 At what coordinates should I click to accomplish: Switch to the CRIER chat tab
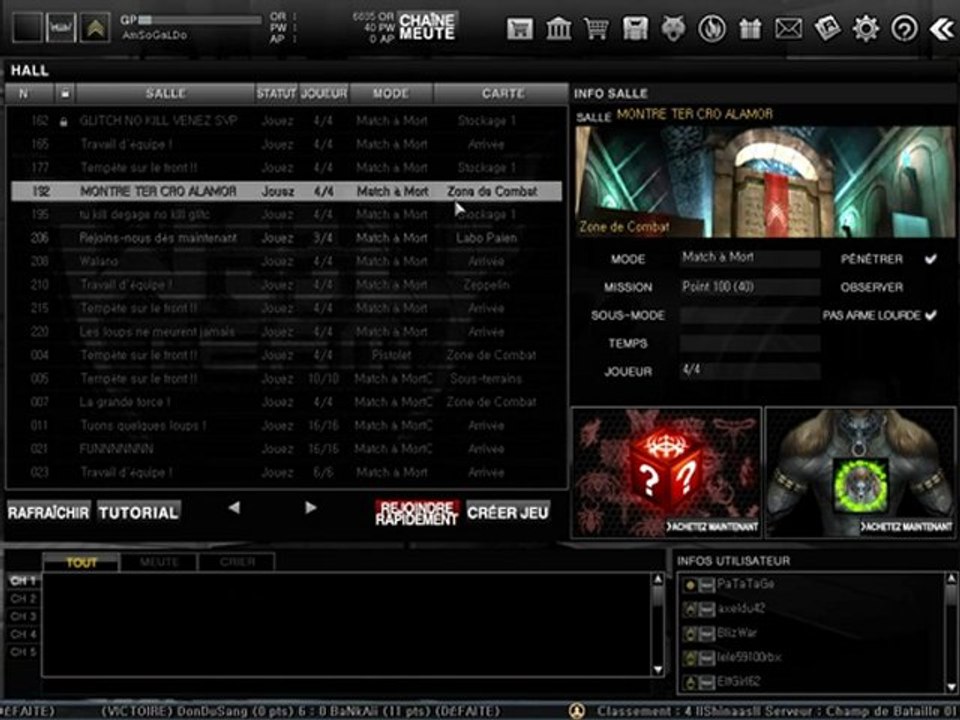click(236, 562)
